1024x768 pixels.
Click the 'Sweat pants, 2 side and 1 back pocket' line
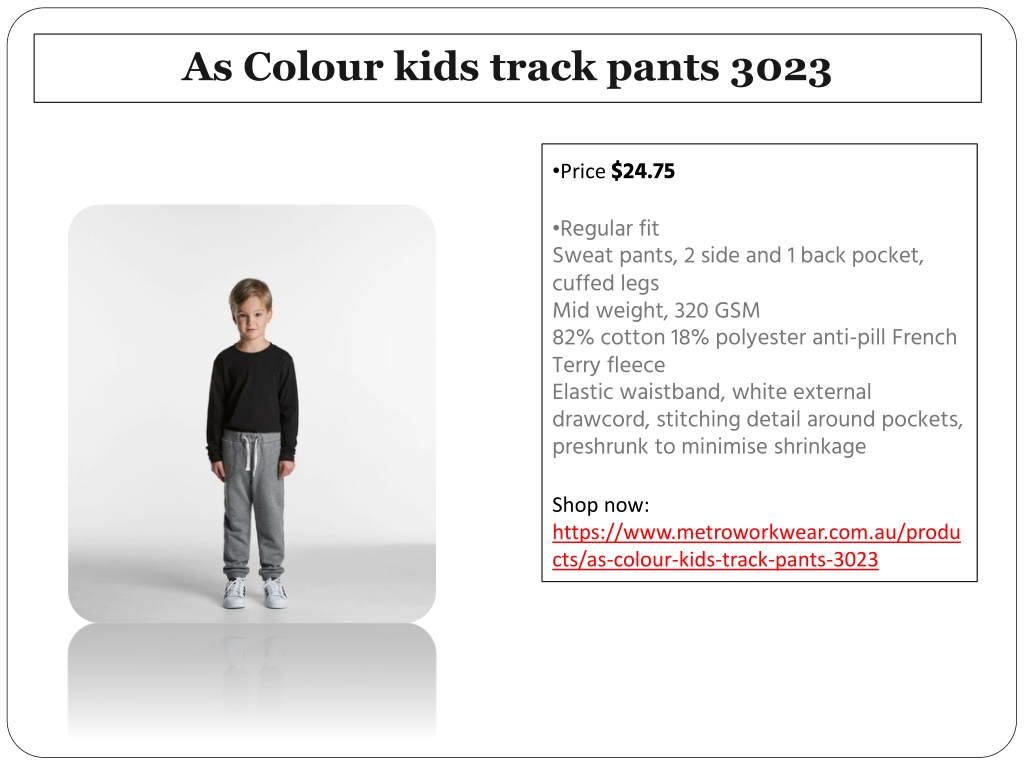(x=738, y=255)
